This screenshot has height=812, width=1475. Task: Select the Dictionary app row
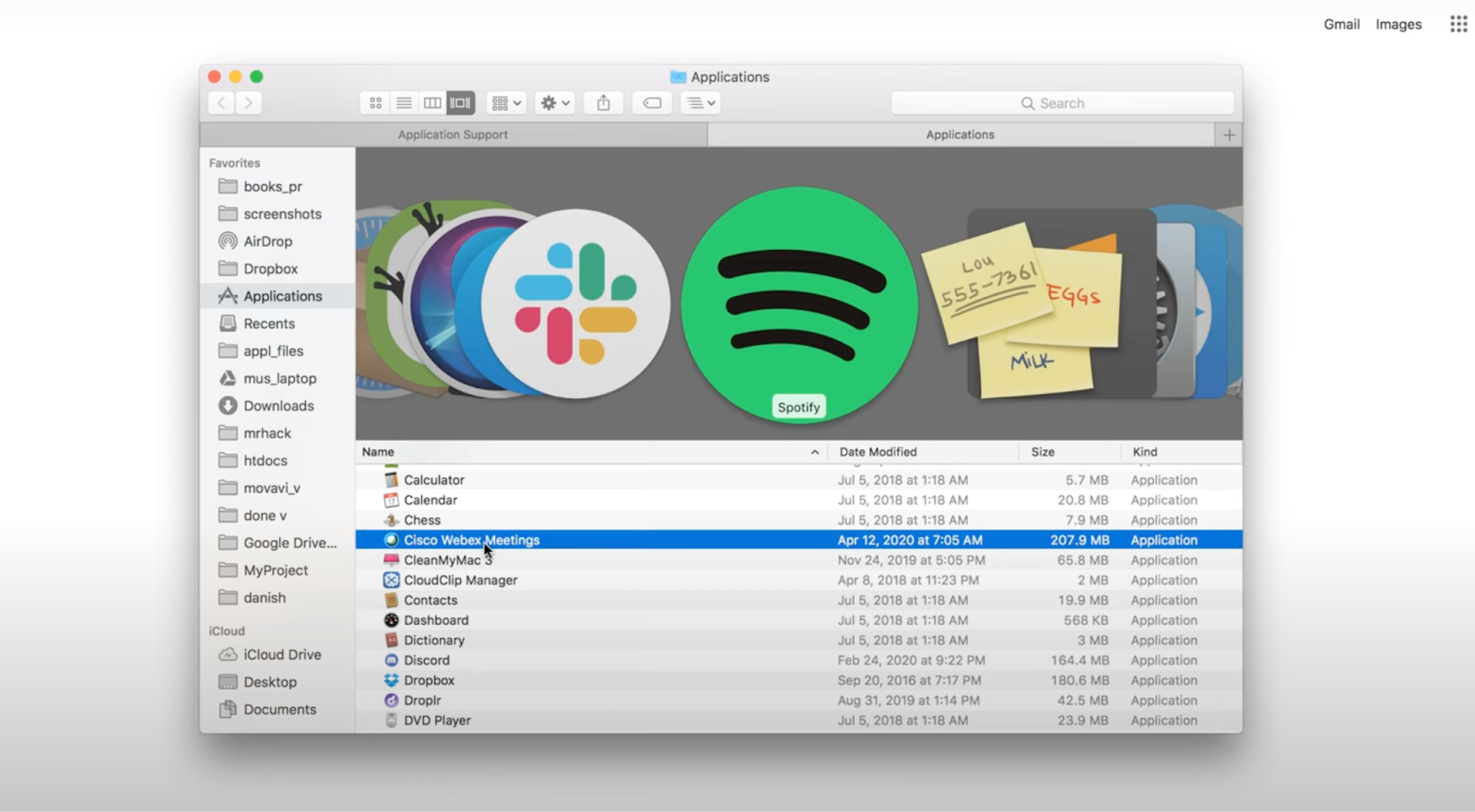point(799,641)
